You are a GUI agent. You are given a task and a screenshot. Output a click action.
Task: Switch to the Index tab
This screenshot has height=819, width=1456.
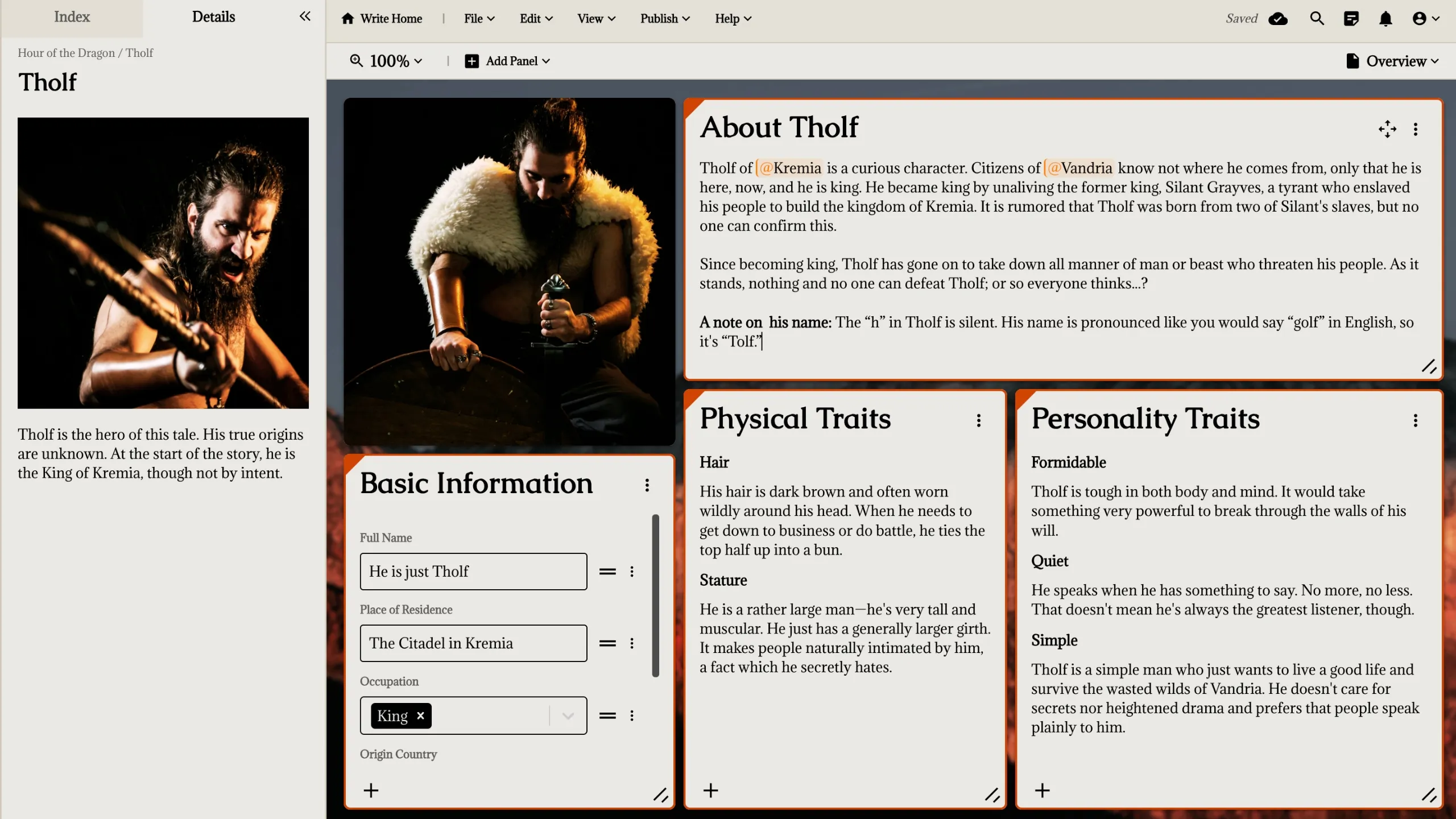click(x=72, y=17)
